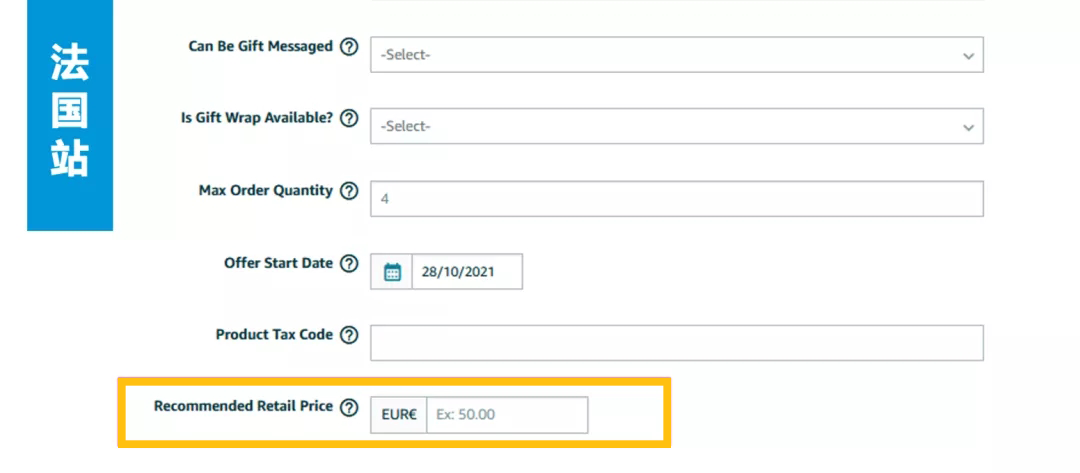This screenshot has width=1080, height=473.
Task: Click into the Product Tax Code field
Action: pos(676,343)
